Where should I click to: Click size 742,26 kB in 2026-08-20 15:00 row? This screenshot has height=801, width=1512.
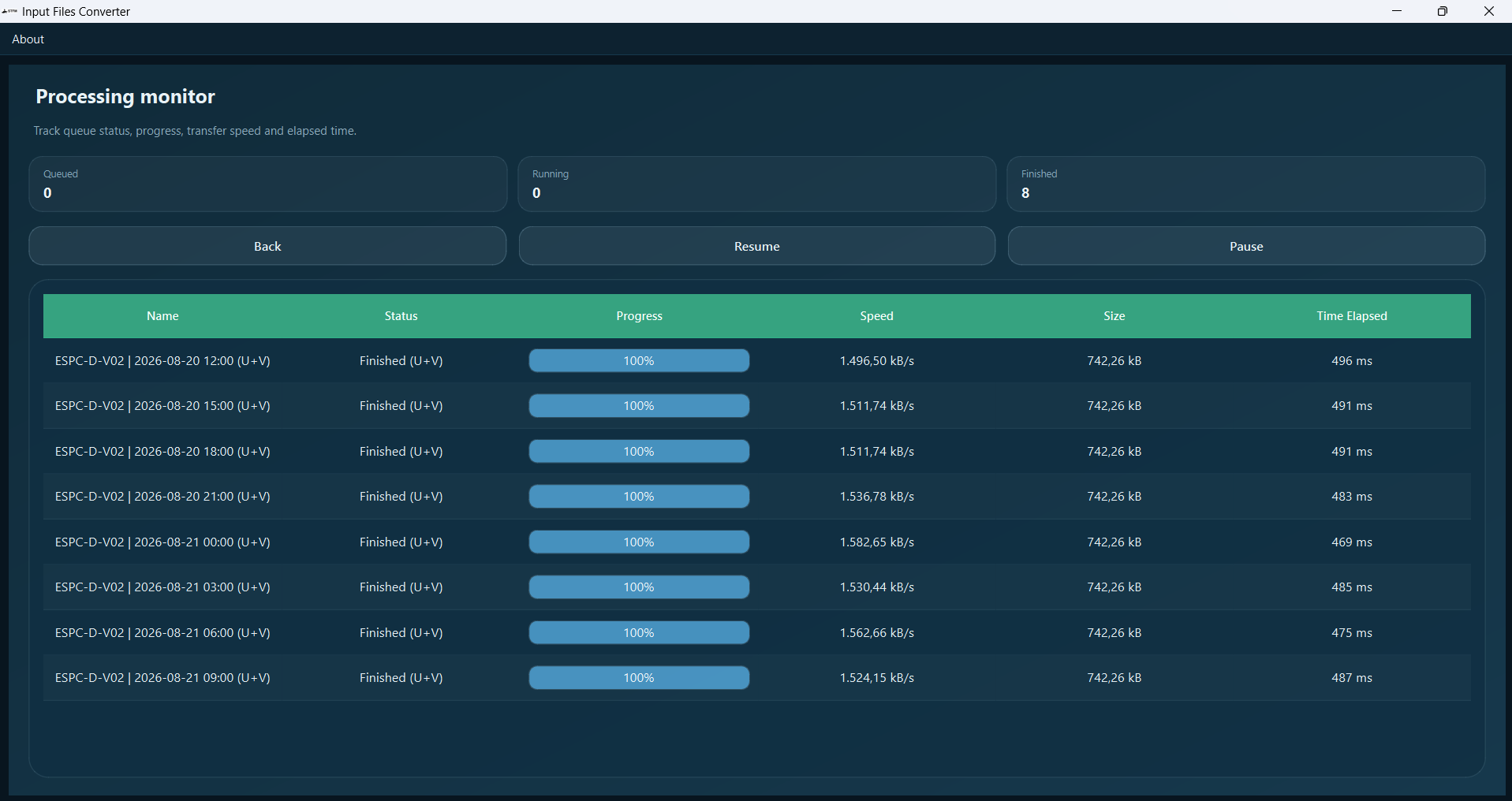point(1114,406)
